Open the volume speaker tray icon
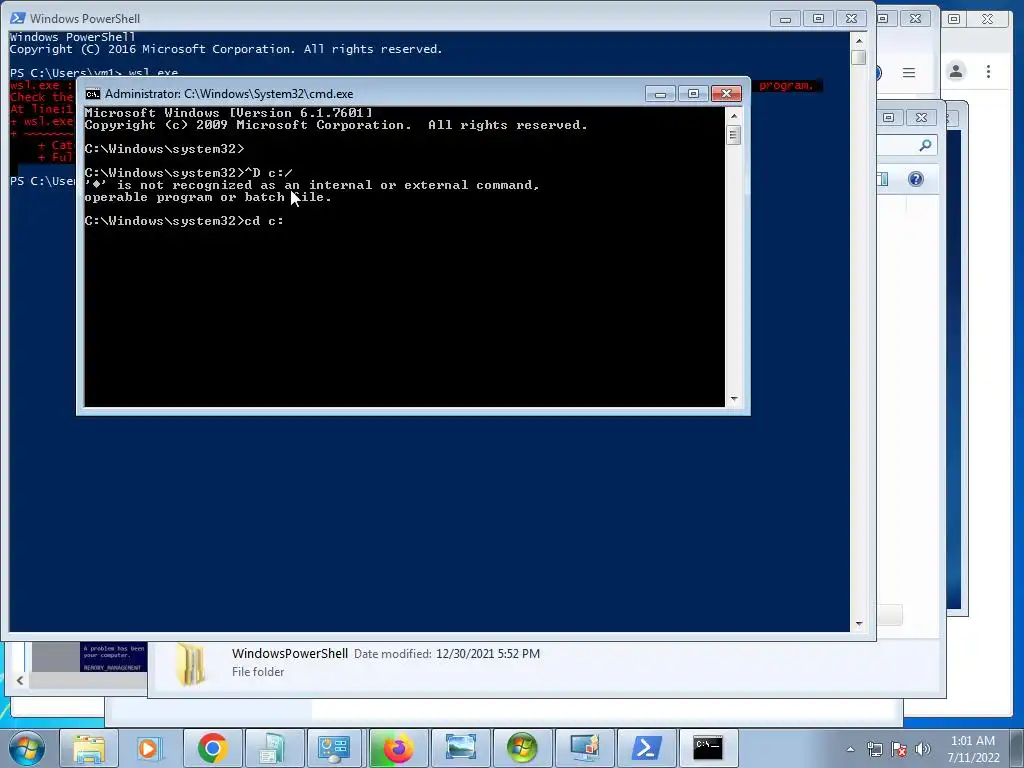Image resolution: width=1024 pixels, height=768 pixels. pyautogui.click(x=923, y=749)
